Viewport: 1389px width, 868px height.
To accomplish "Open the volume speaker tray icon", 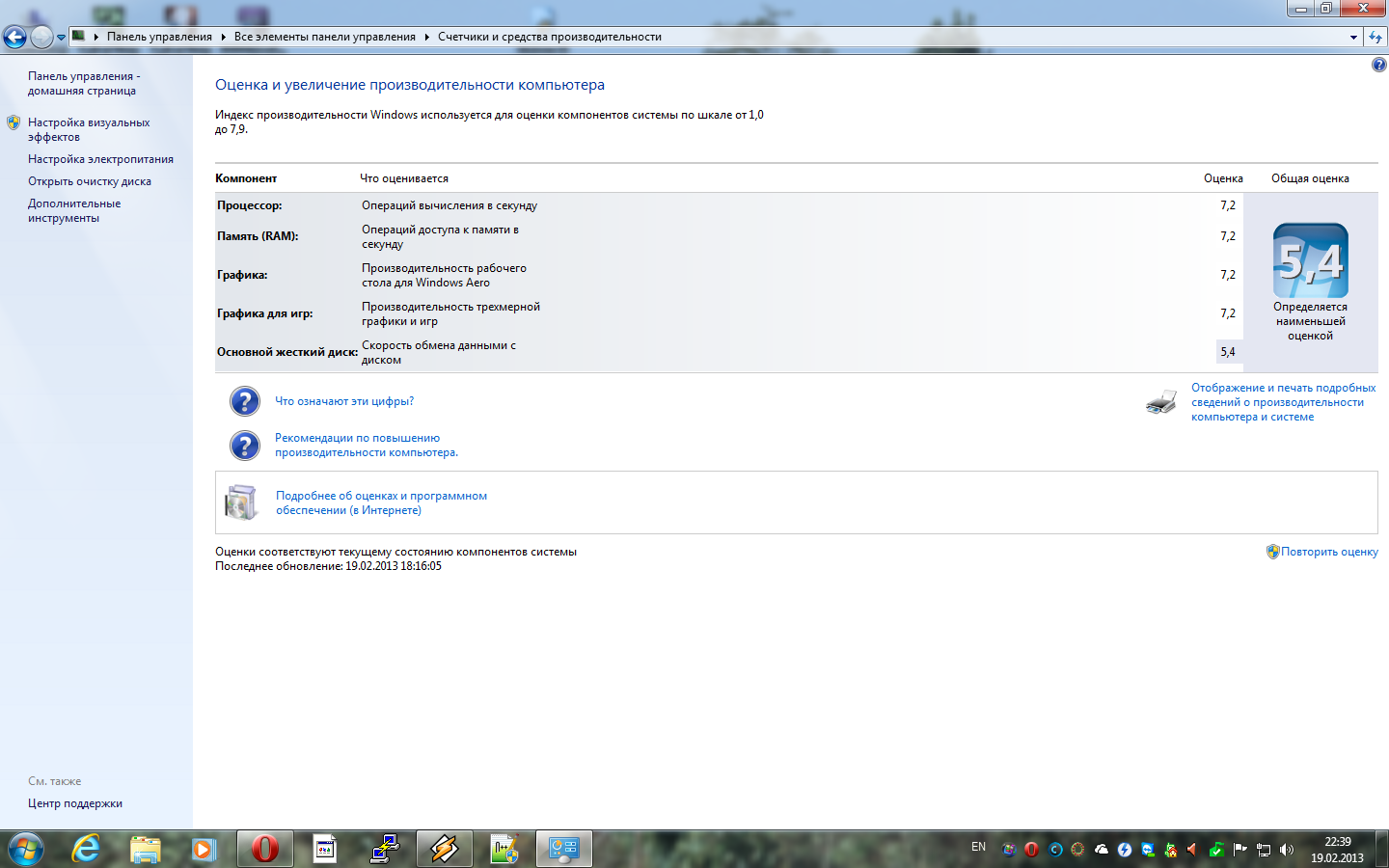I will [x=1287, y=850].
